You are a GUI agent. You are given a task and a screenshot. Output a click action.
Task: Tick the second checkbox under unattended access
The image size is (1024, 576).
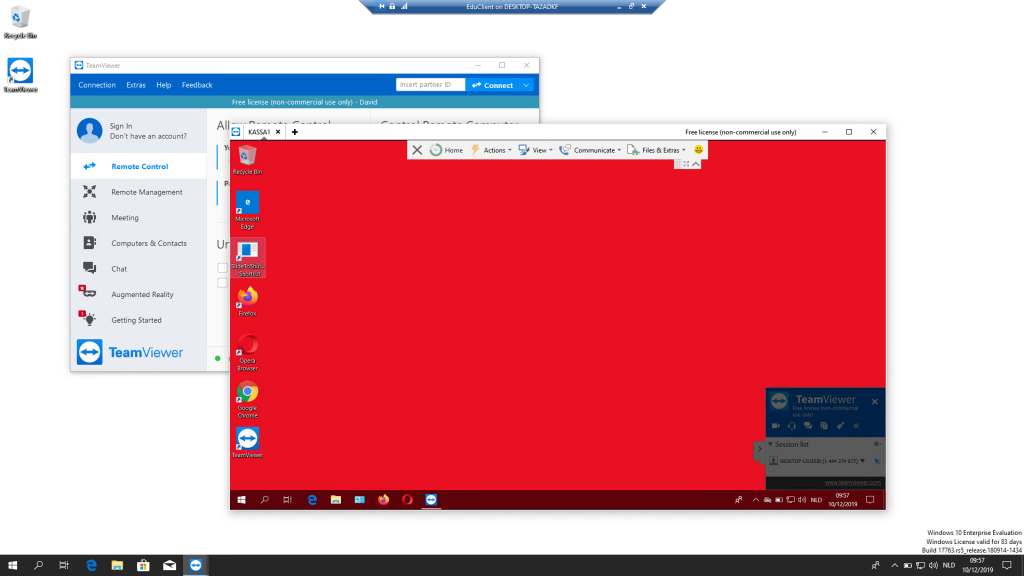click(223, 283)
